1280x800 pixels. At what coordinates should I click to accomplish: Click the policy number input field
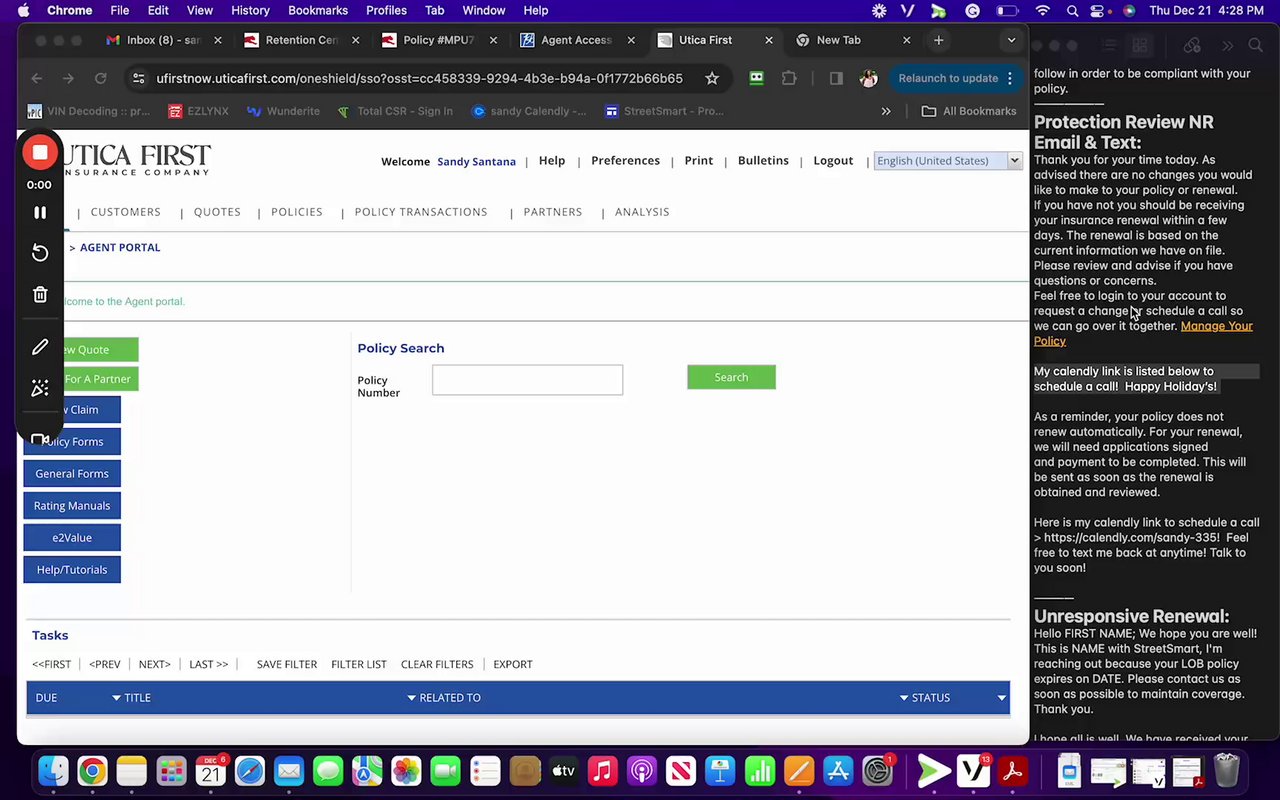(527, 380)
